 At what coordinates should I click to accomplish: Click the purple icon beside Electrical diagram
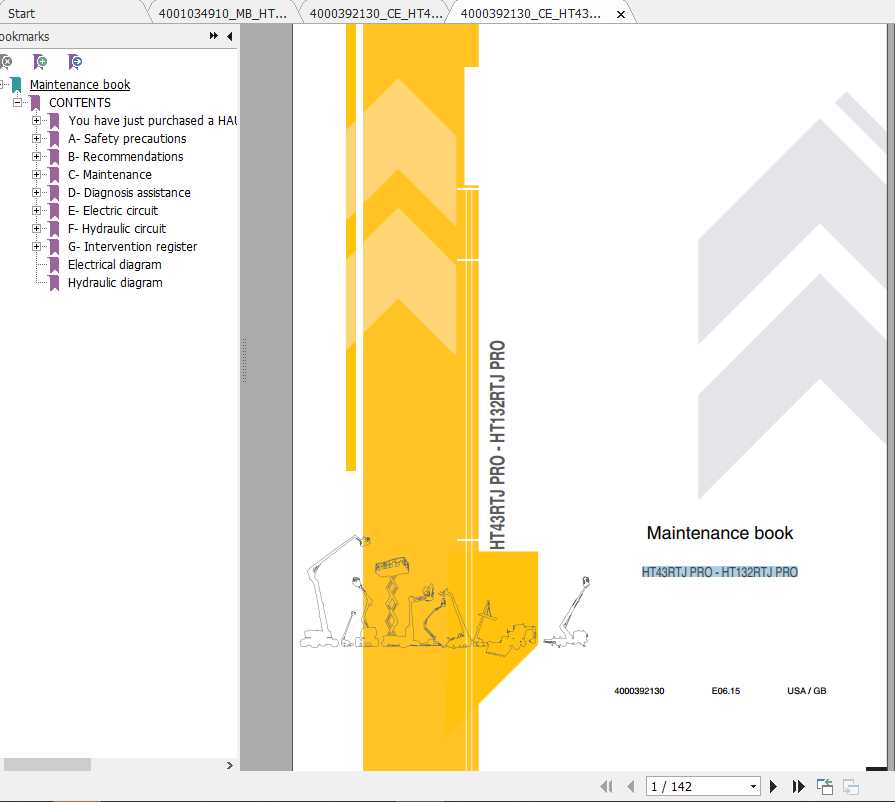pos(54,265)
